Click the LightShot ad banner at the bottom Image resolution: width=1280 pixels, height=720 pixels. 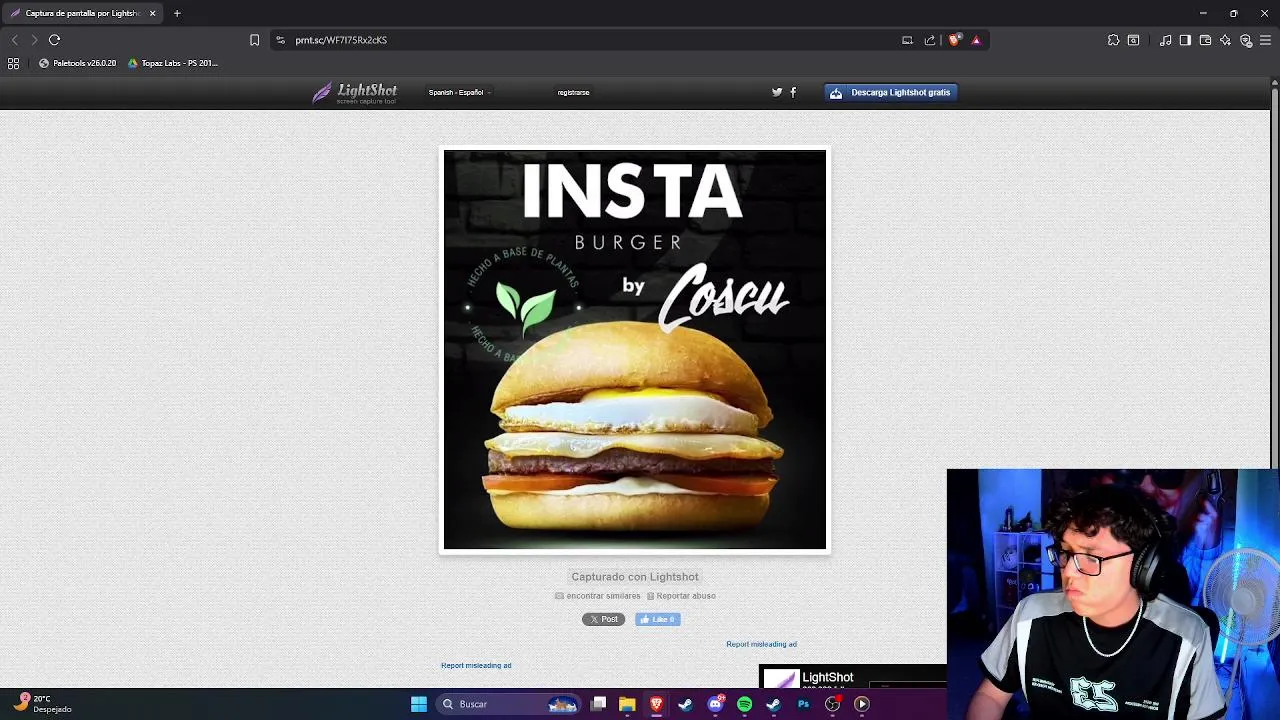click(x=853, y=677)
